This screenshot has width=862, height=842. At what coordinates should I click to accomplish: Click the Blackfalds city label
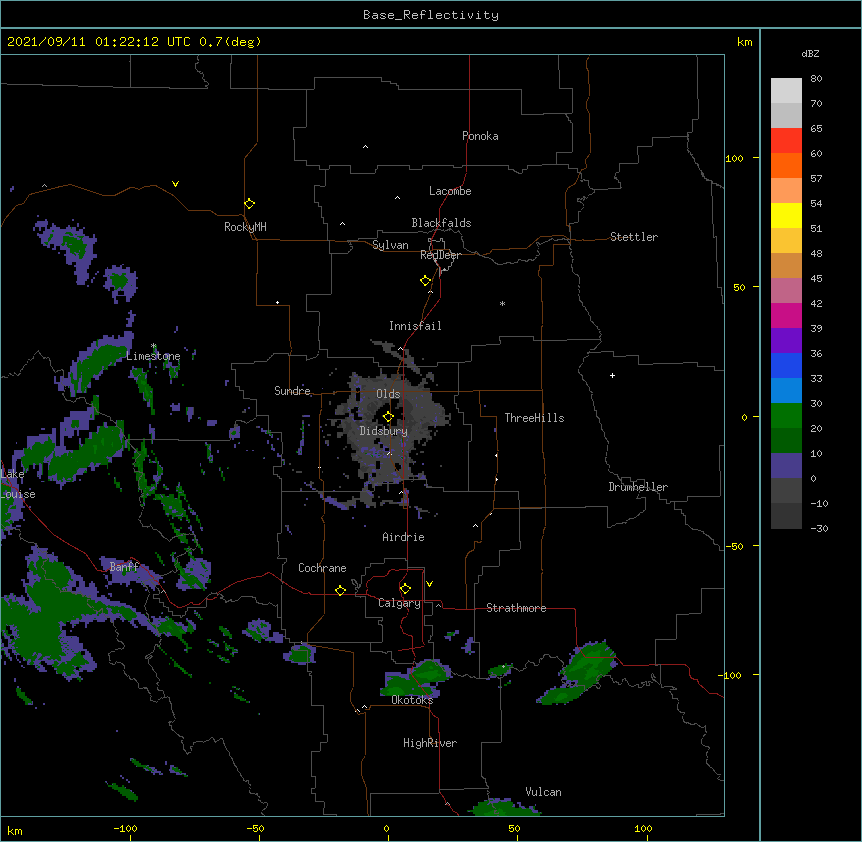coord(441,223)
